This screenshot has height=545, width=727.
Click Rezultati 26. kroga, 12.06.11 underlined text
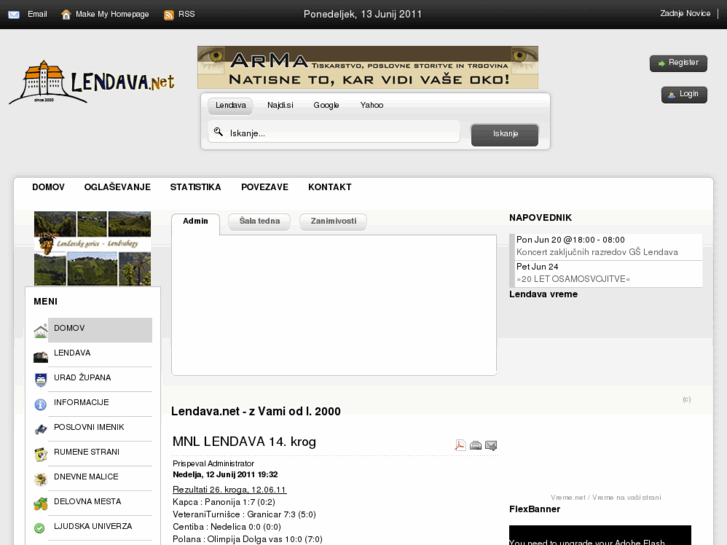coord(230,490)
